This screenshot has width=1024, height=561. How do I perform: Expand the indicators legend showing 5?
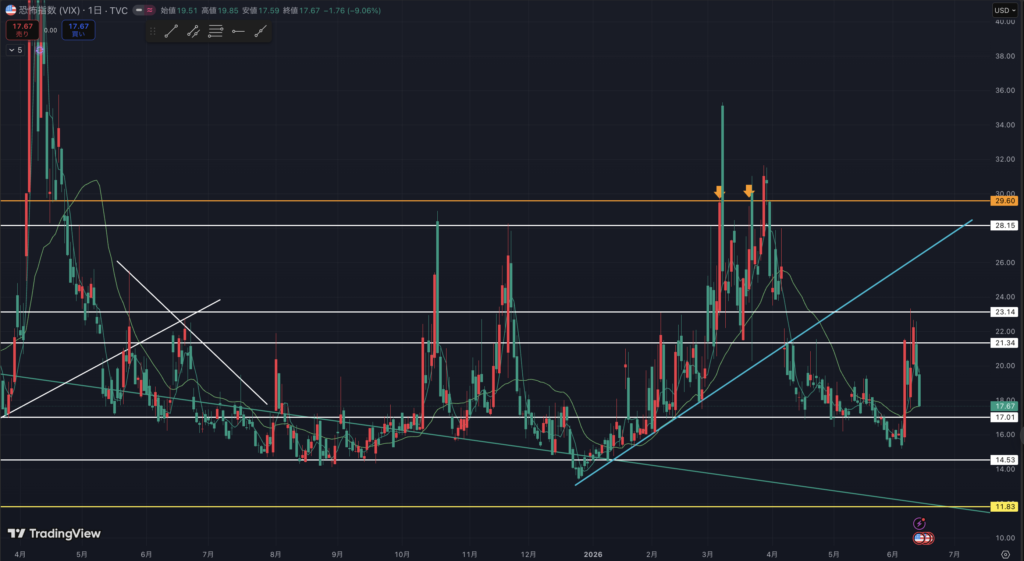(16, 50)
